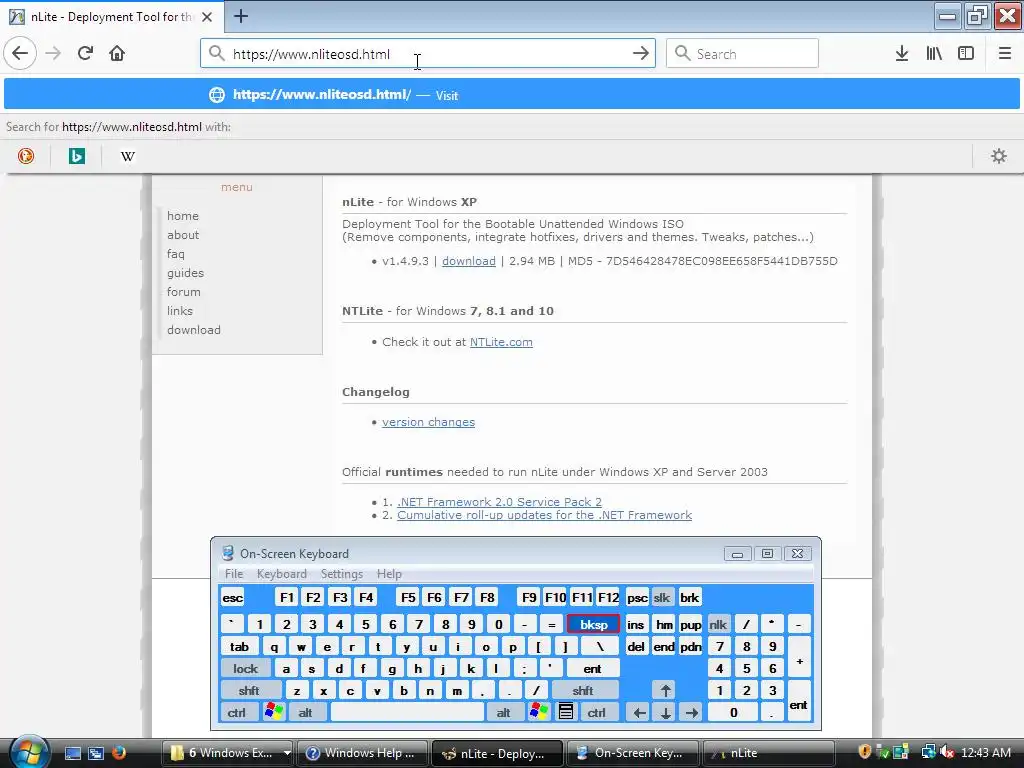Click the esc key on On-Screen Keyboard
This screenshot has height=768, width=1024.
point(232,597)
